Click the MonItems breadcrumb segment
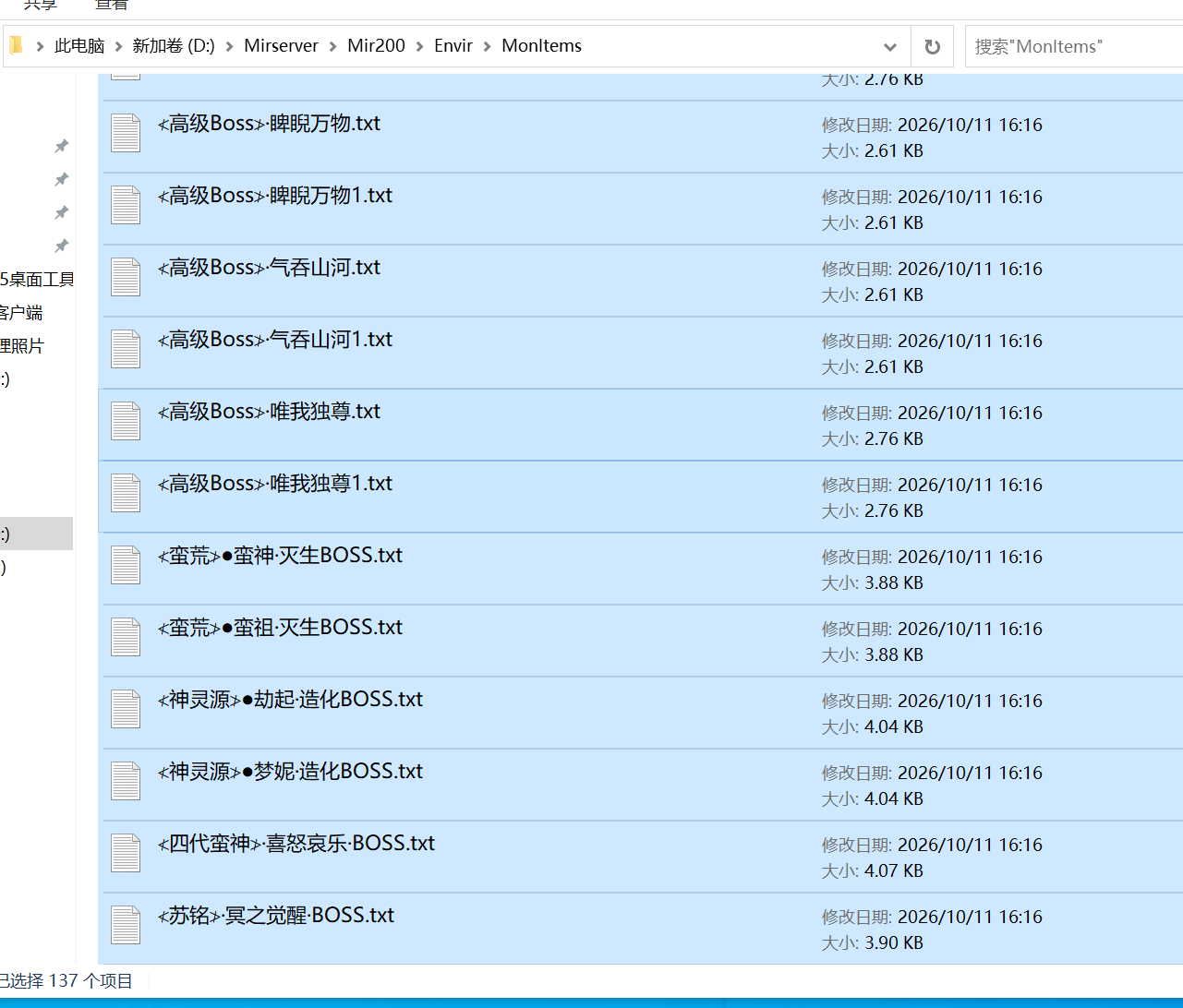The width and height of the screenshot is (1183, 1008). pyautogui.click(x=541, y=46)
